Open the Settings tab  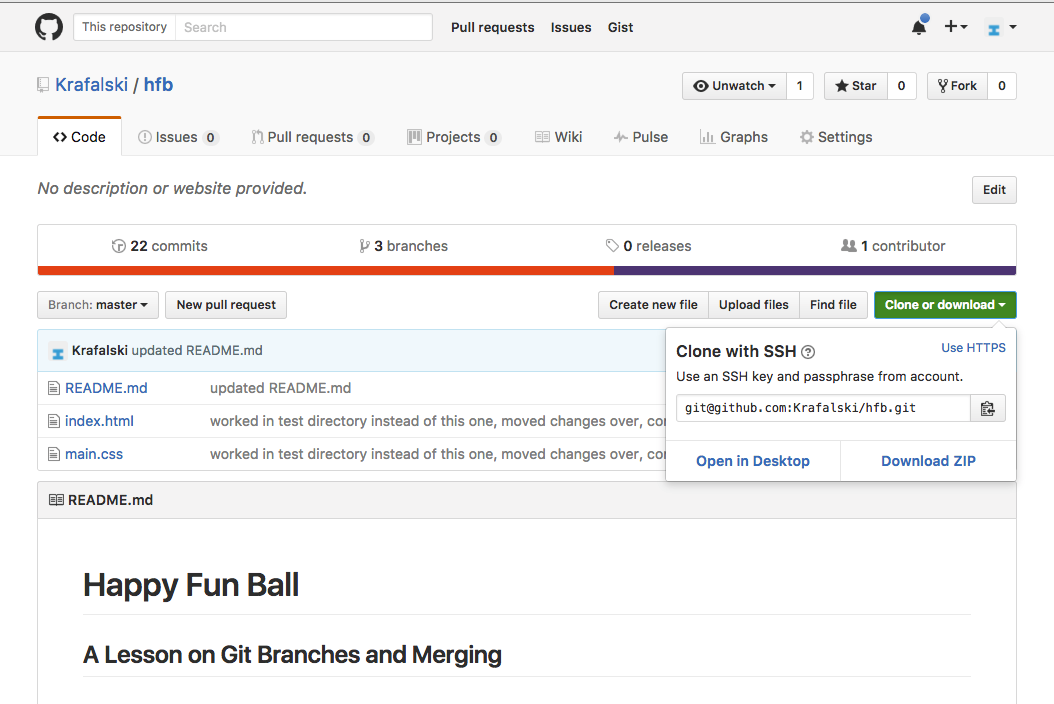point(836,137)
